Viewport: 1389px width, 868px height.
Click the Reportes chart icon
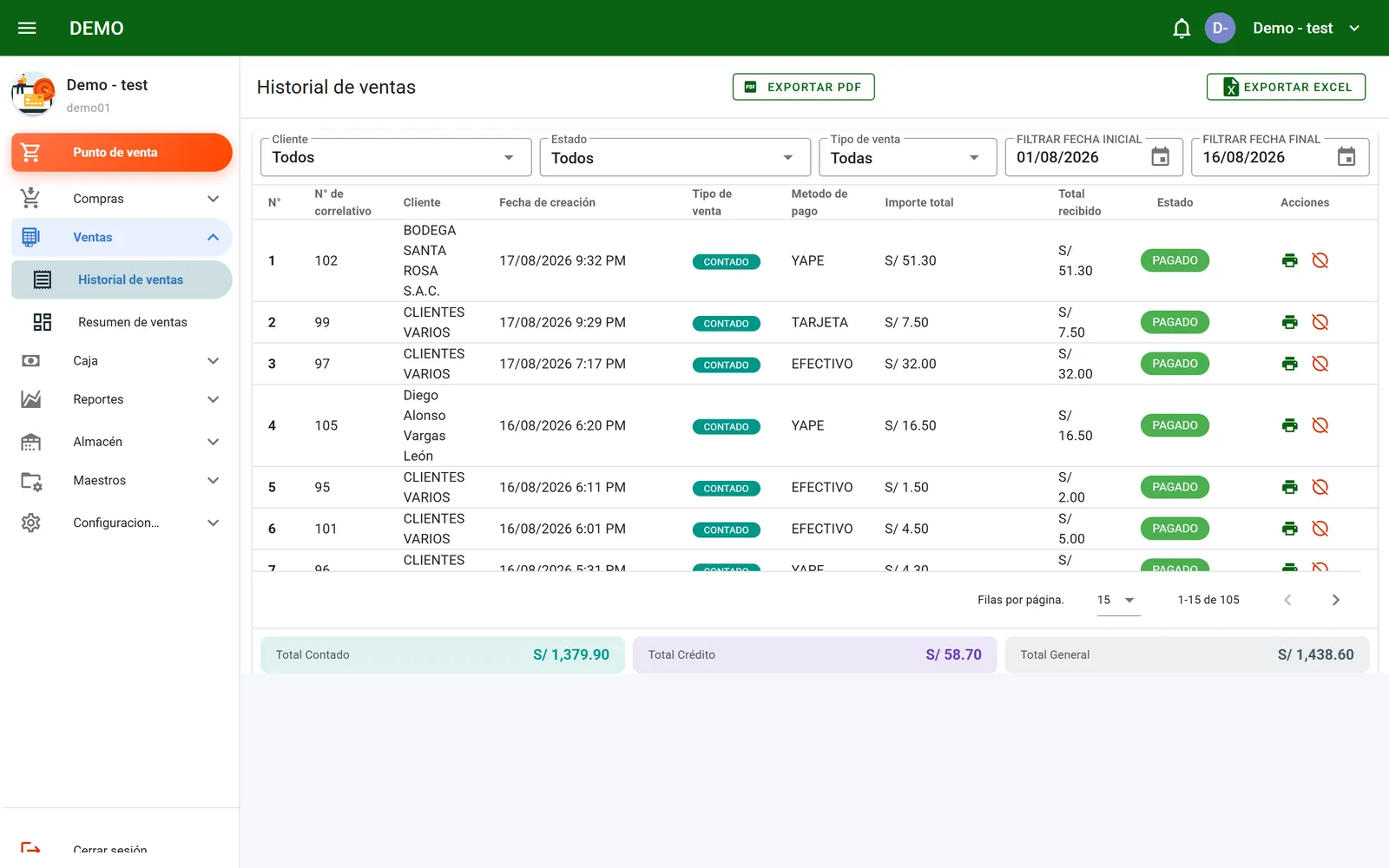click(x=30, y=399)
